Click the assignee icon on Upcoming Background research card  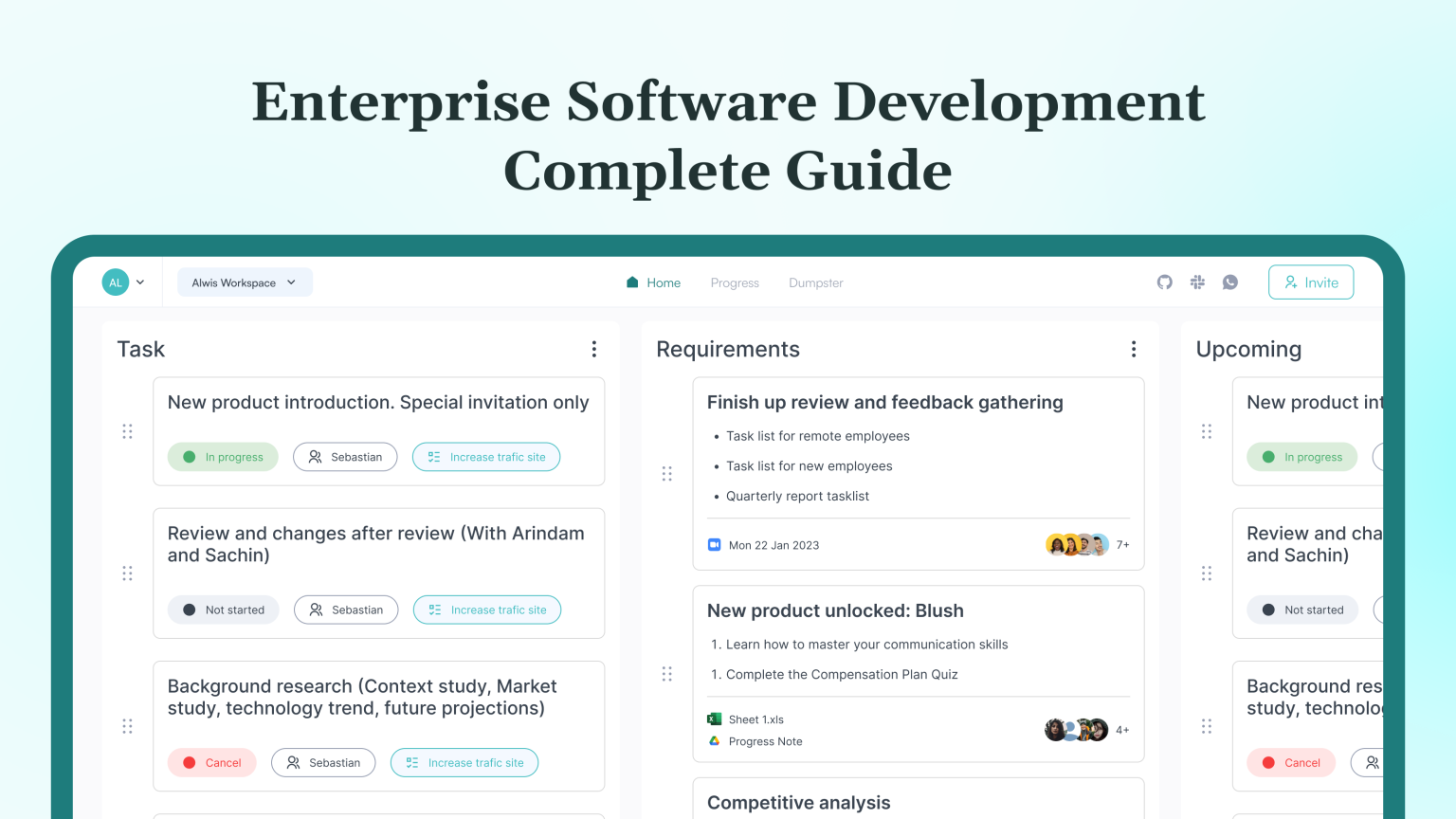pos(1372,762)
